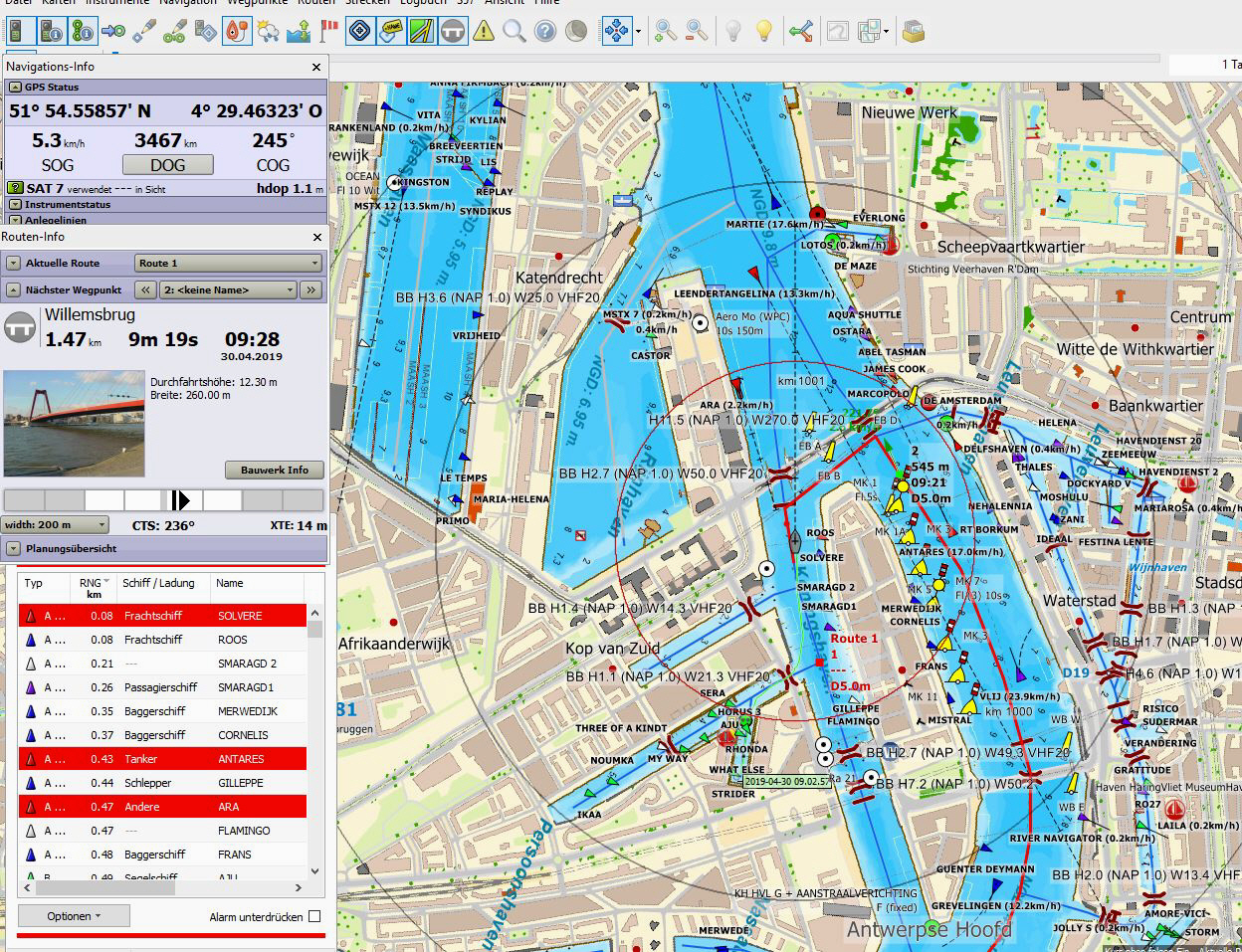Click the cross-track error indicator bar

click(164, 500)
